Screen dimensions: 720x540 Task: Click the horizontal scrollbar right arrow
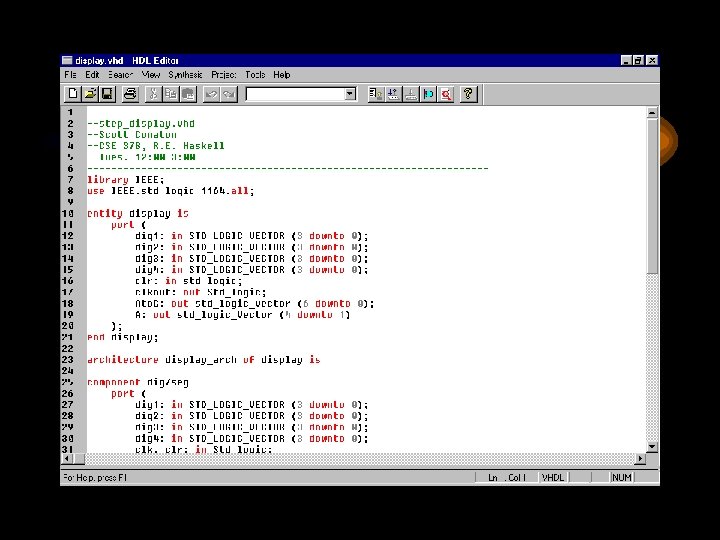coord(640,458)
